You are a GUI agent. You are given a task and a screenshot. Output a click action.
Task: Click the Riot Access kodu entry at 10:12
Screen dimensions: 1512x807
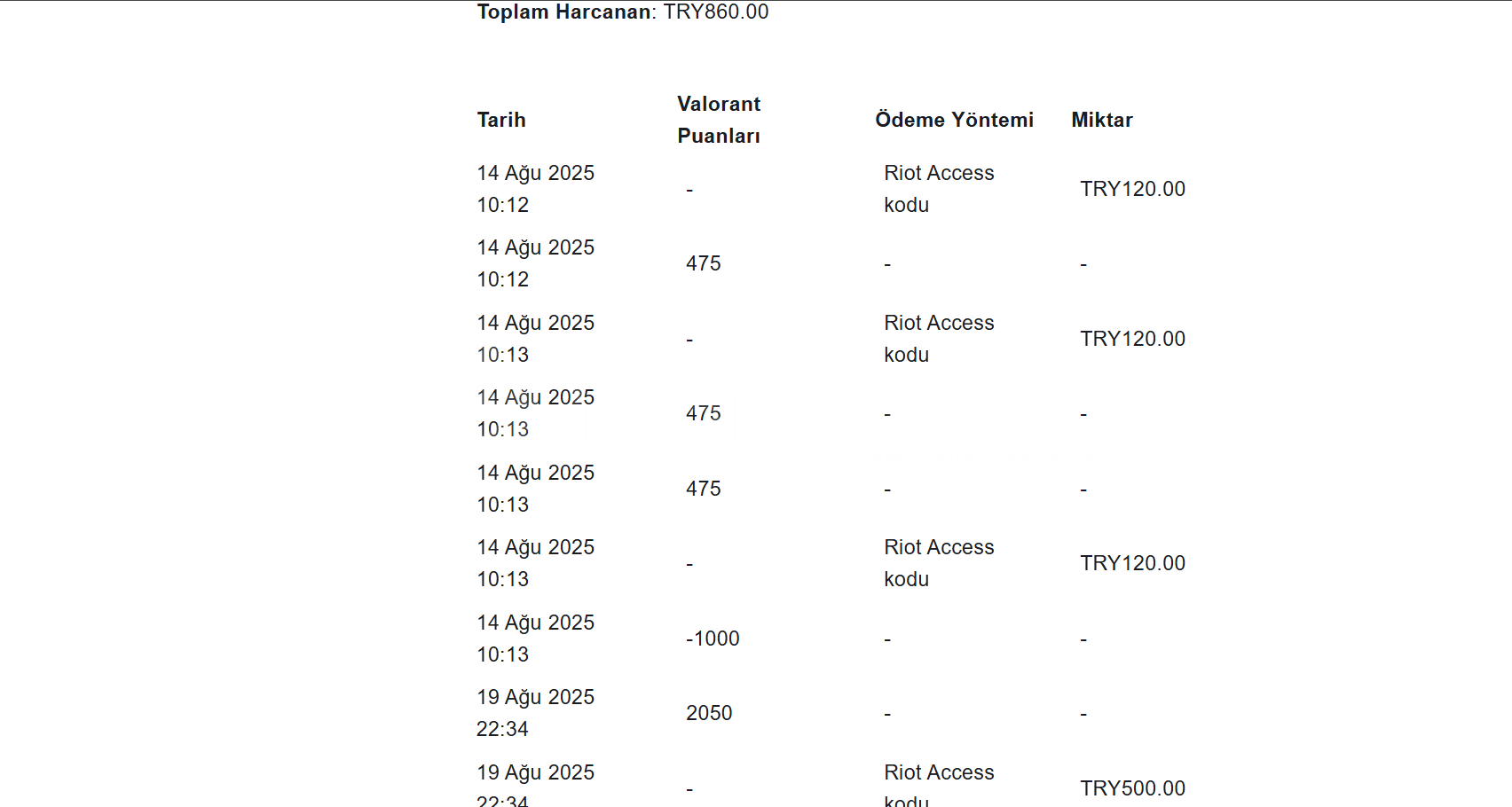coord(939,189)
